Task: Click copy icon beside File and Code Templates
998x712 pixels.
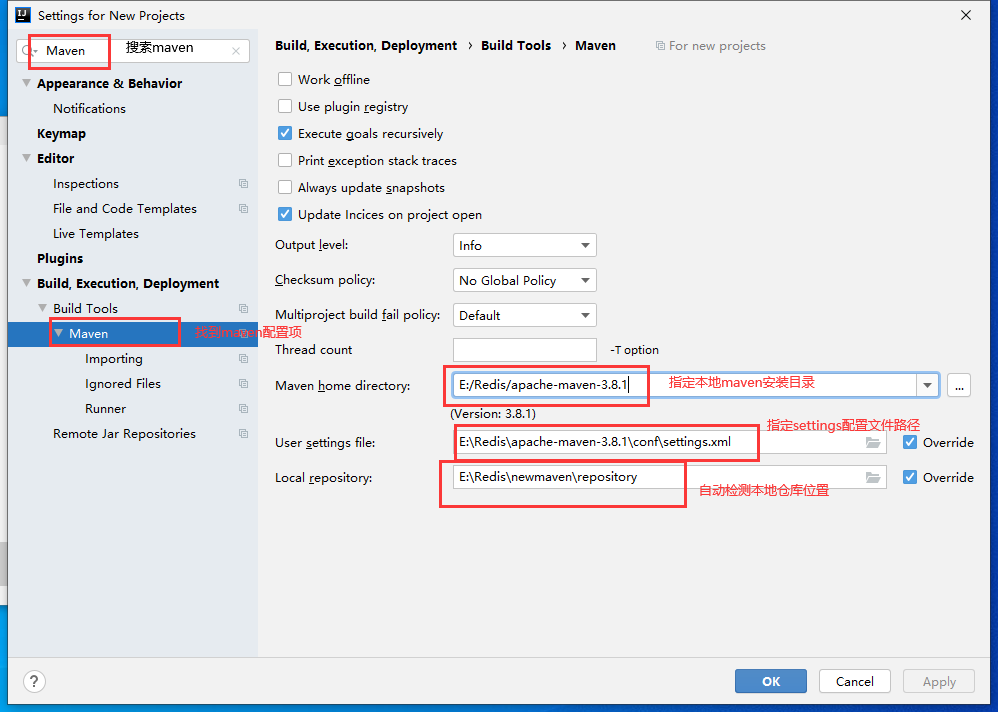Action: click(x=243, y=209)
